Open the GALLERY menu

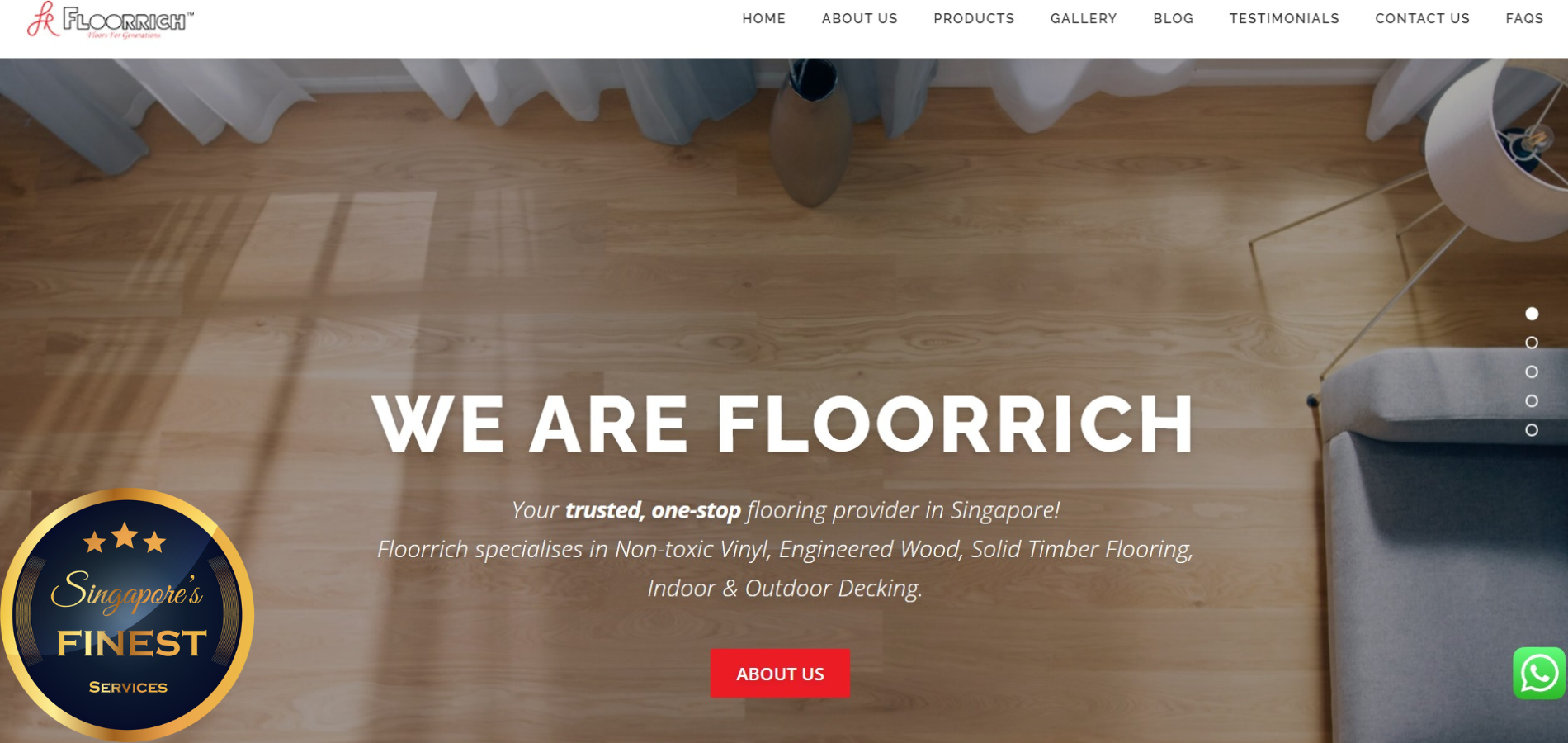tap(1084, 18)
